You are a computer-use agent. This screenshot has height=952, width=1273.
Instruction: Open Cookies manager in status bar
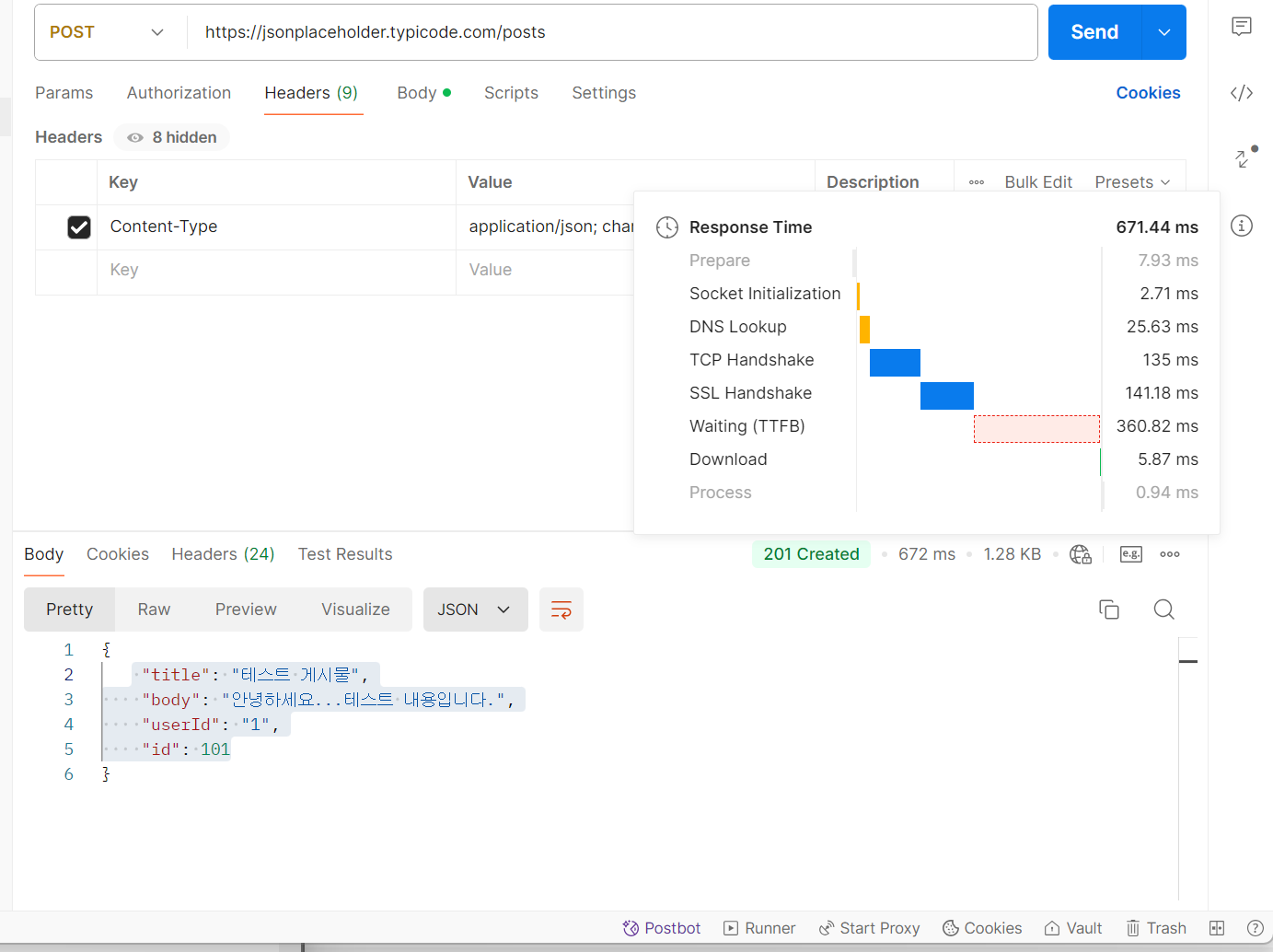(x=982, y=928)
